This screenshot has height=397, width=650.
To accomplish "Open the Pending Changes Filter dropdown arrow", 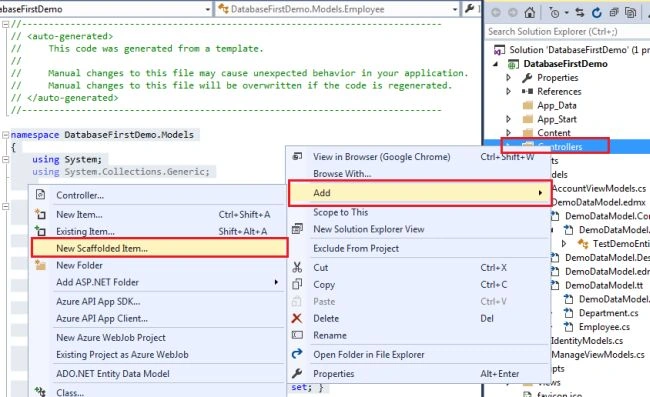I will [x=566, y=13].
